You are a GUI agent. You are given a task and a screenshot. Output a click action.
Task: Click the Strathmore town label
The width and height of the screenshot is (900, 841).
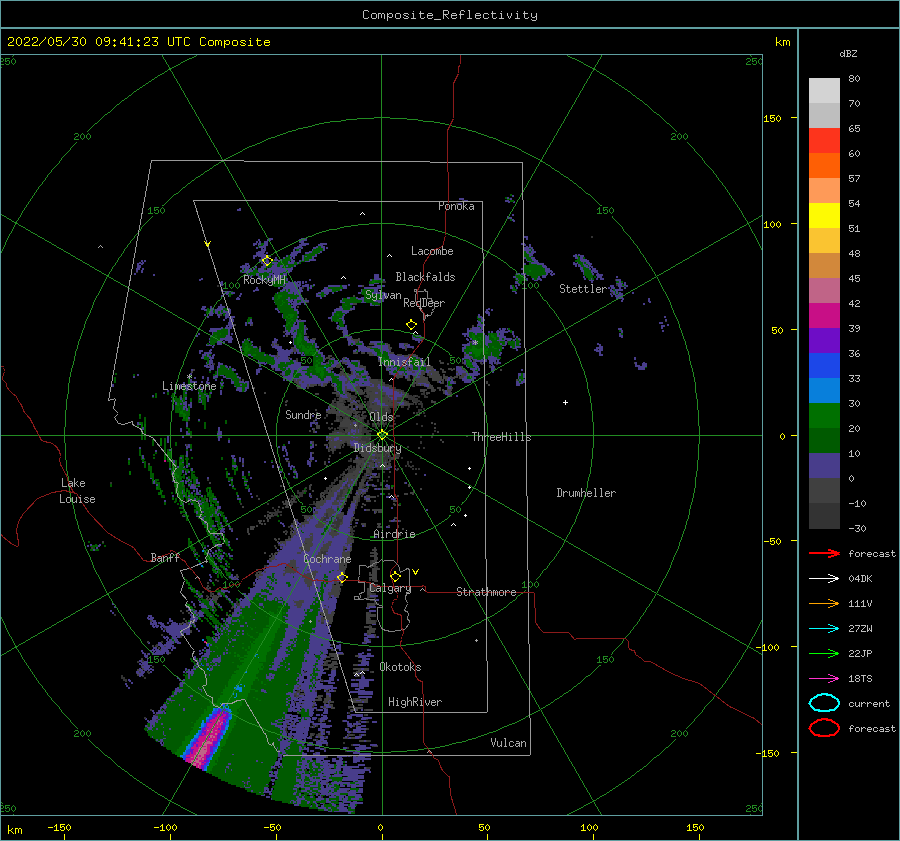[x=486, y=592]
